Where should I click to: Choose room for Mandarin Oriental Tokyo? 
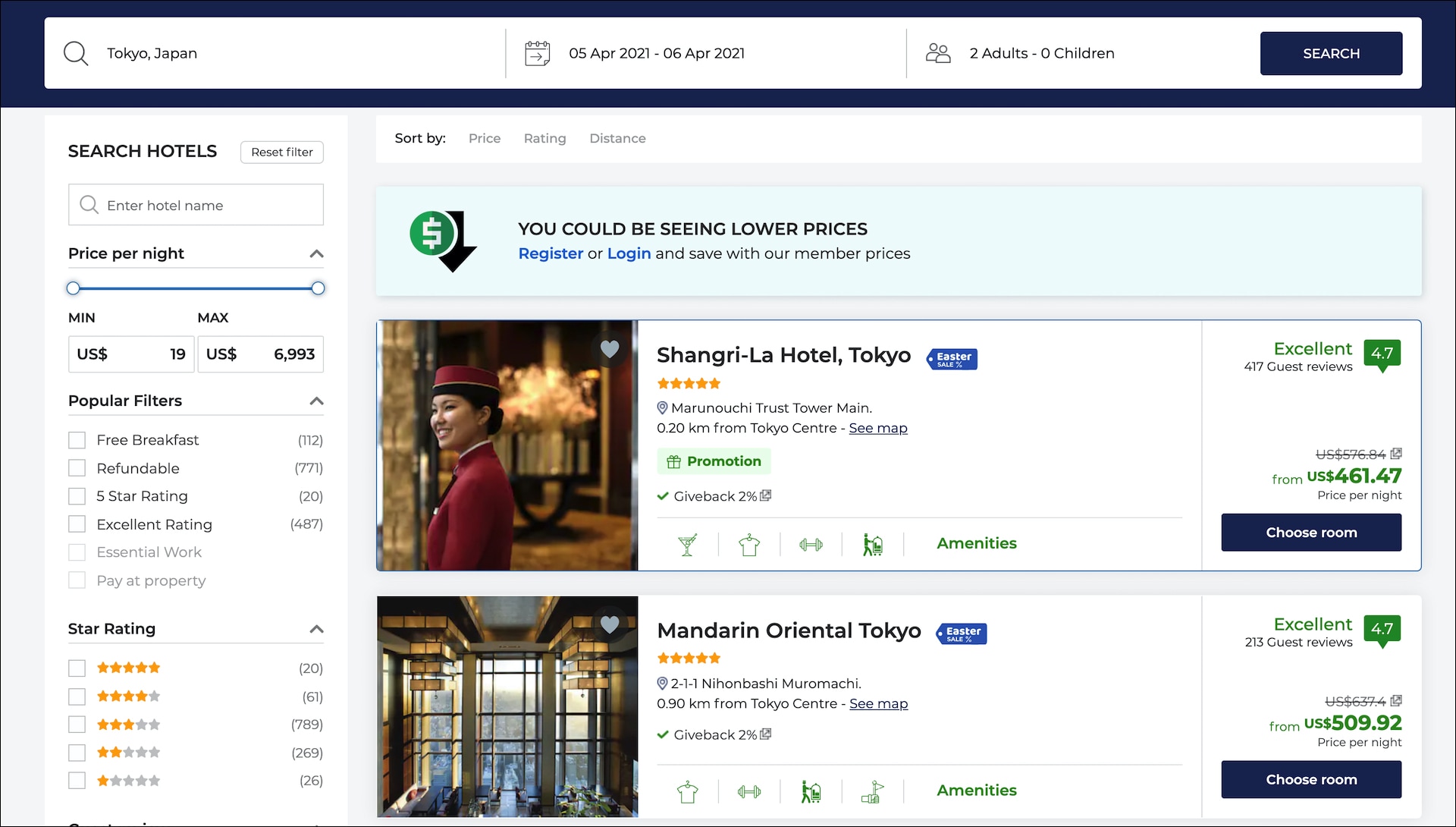click(1311, 780)
